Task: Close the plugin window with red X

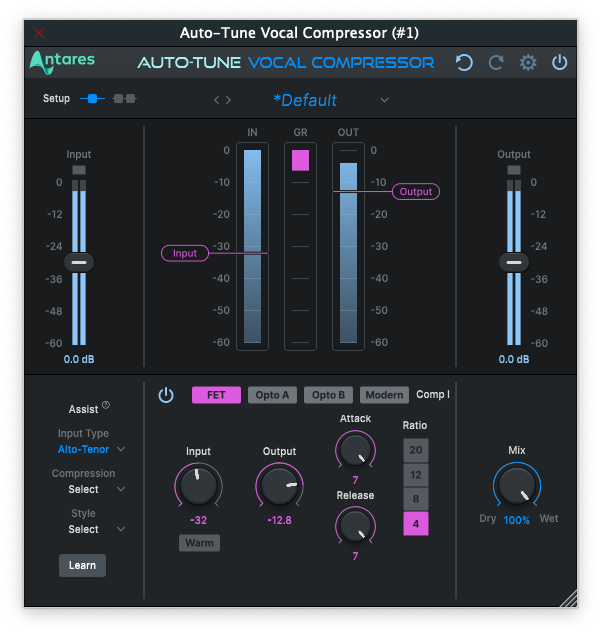Action: [x=39, y=33]
